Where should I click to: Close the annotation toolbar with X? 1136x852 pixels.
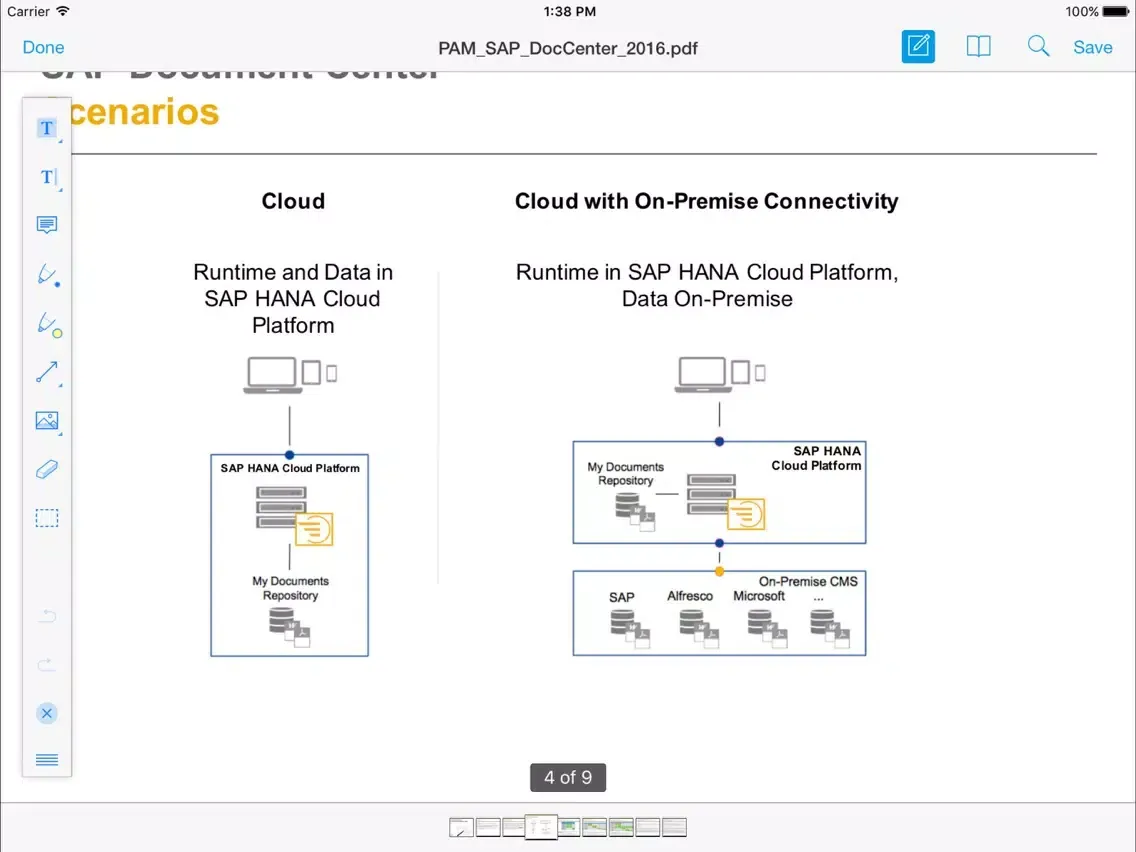coord(47,713)
